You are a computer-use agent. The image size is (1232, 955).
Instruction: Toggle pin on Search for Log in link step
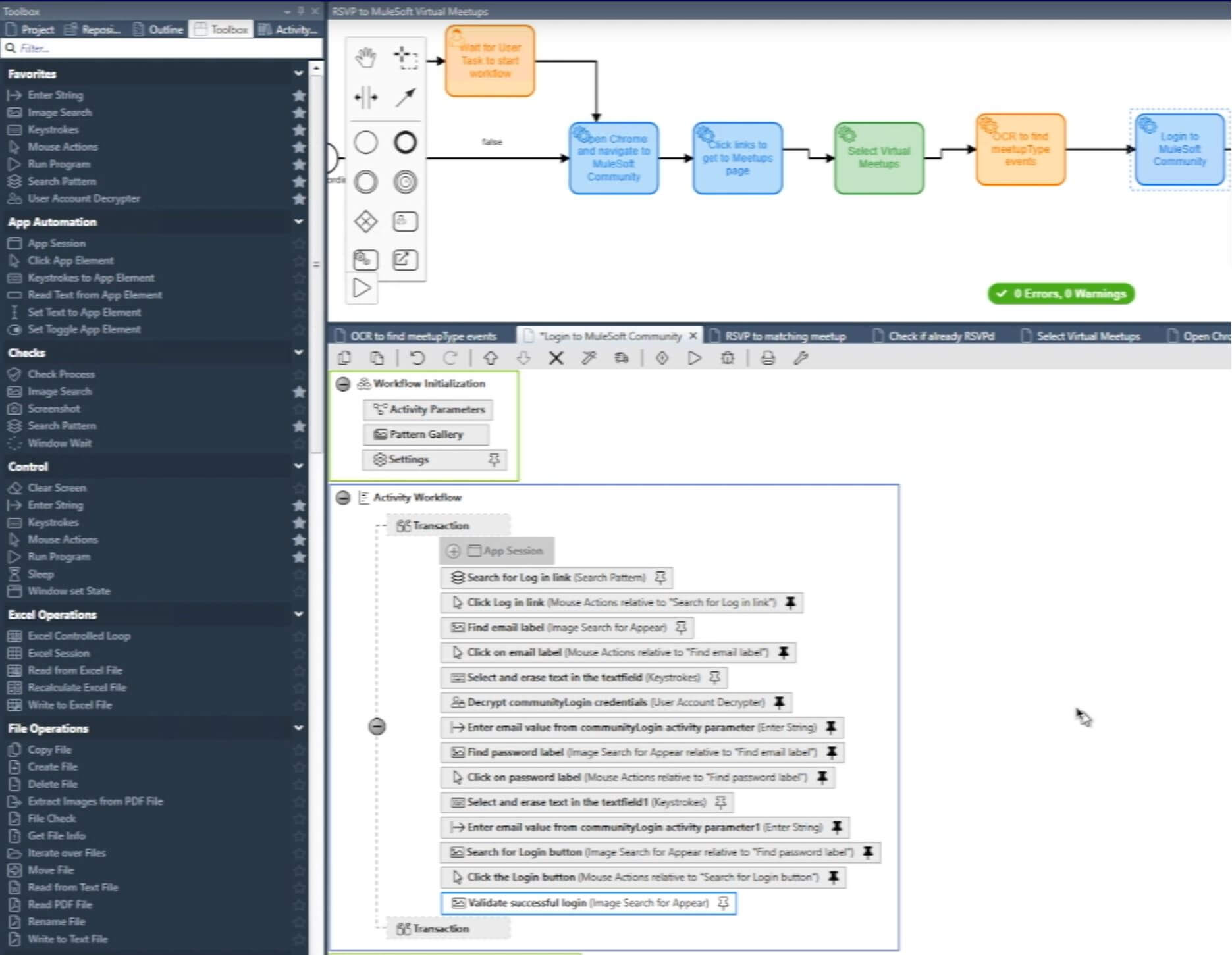[x=660, y=577]
